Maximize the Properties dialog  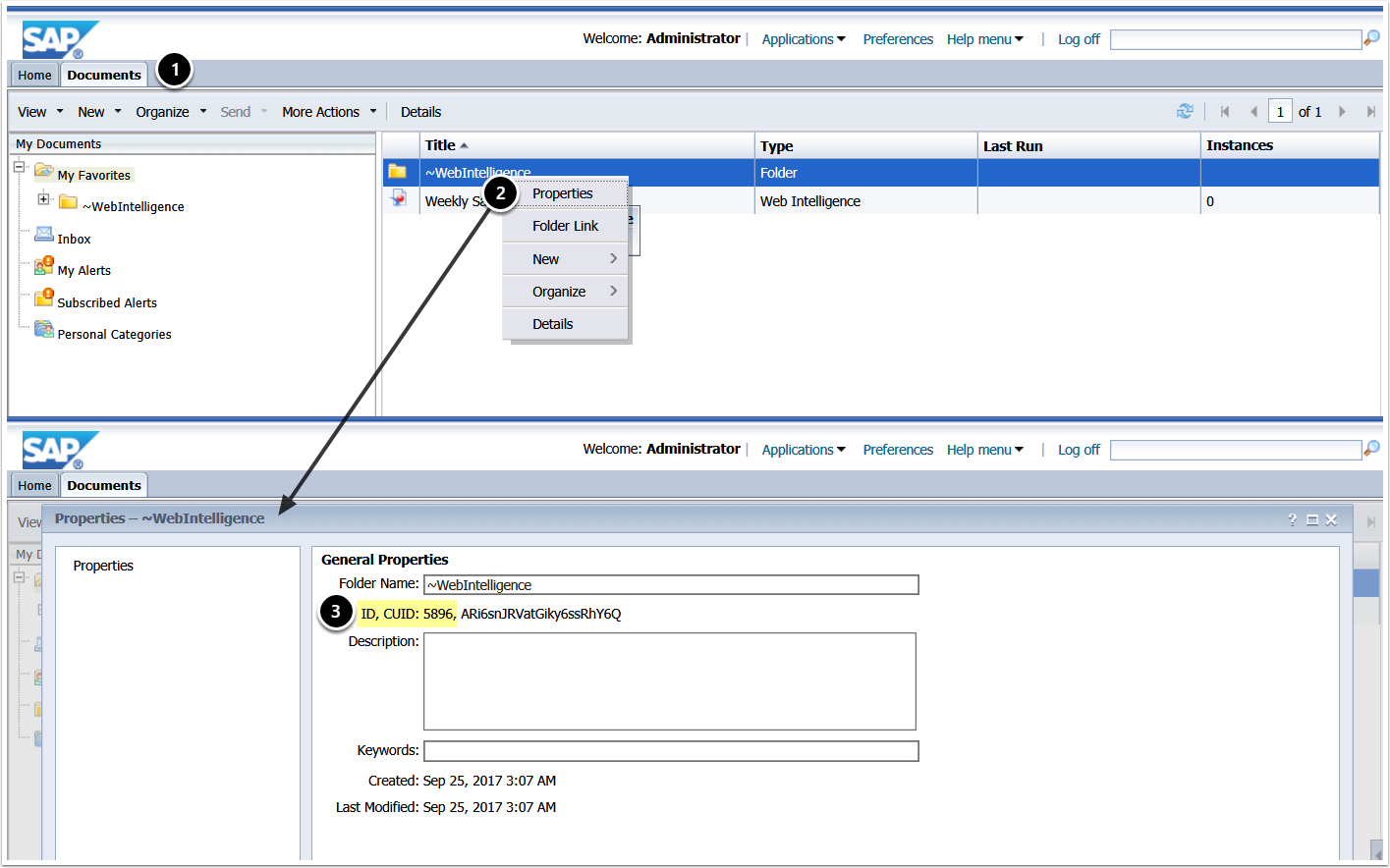1312,519
